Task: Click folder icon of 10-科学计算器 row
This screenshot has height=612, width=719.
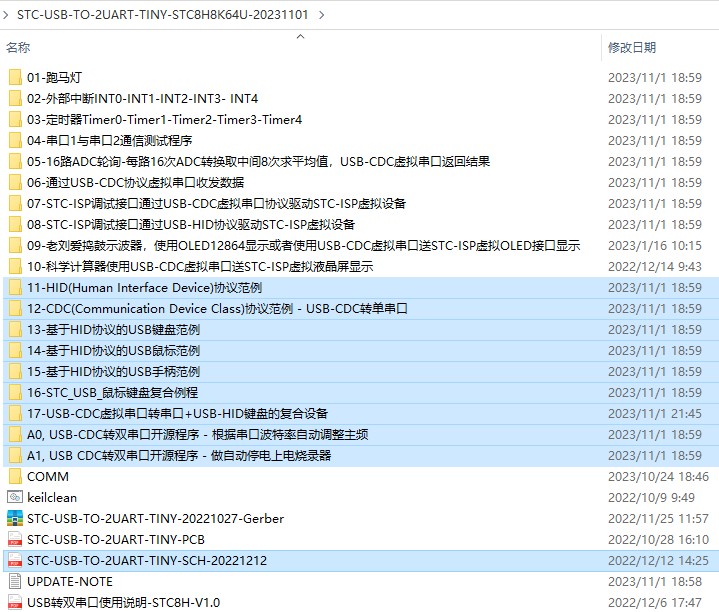Action: coord(15,266)
